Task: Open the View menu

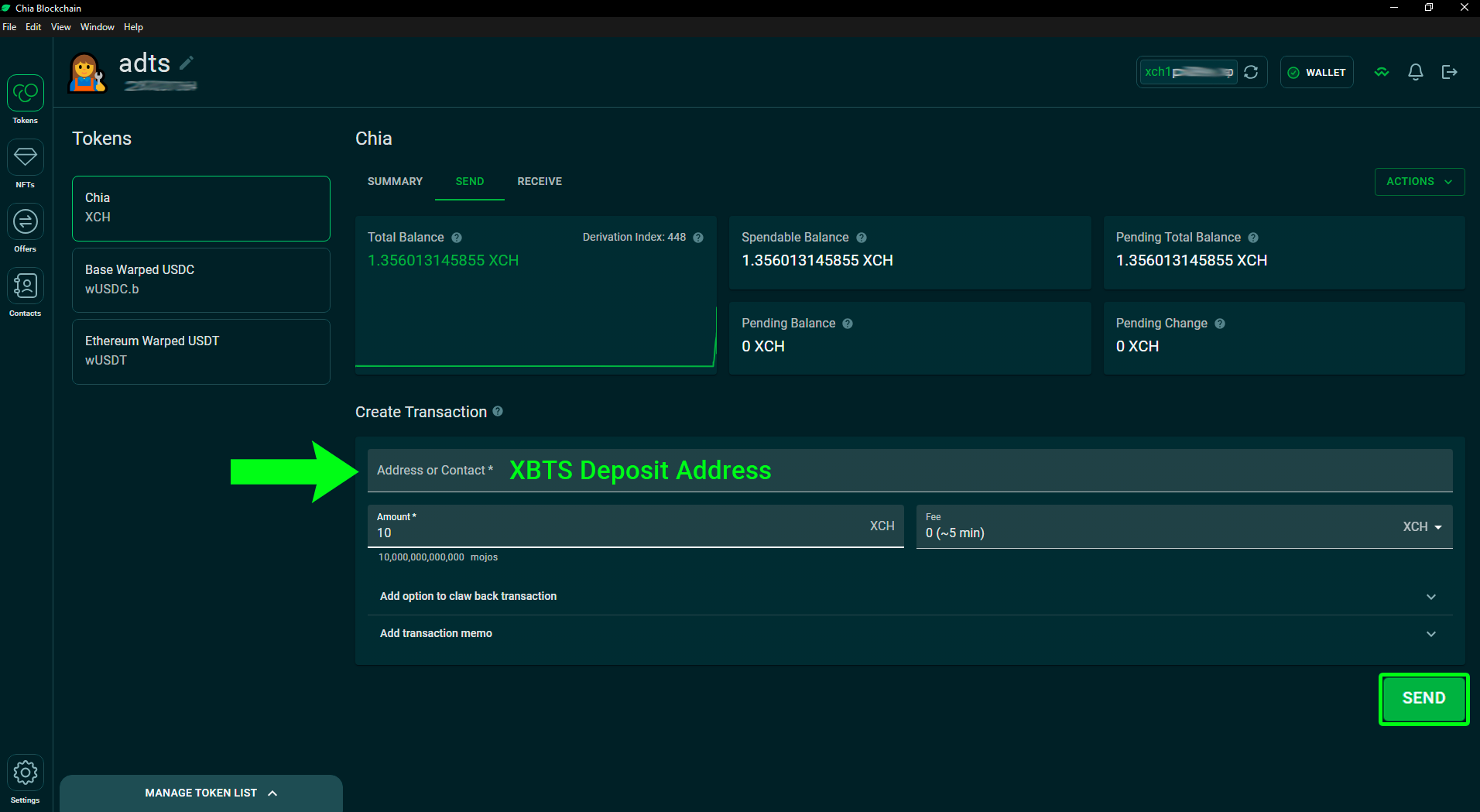Action: (x=60, y=27)
